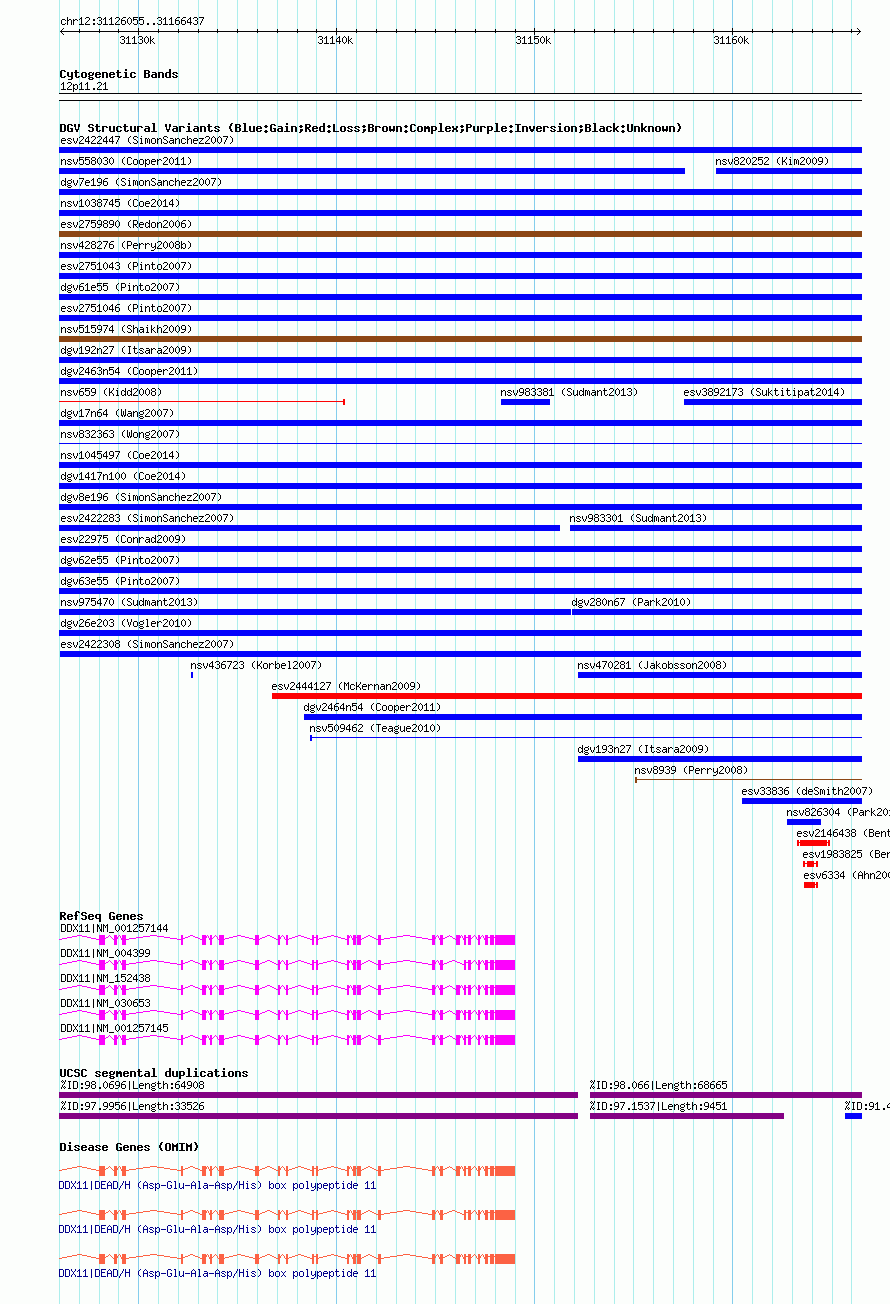The image size is (890, 1304).
Task: Open variant esv6334 label
Action: click(846, 875)
